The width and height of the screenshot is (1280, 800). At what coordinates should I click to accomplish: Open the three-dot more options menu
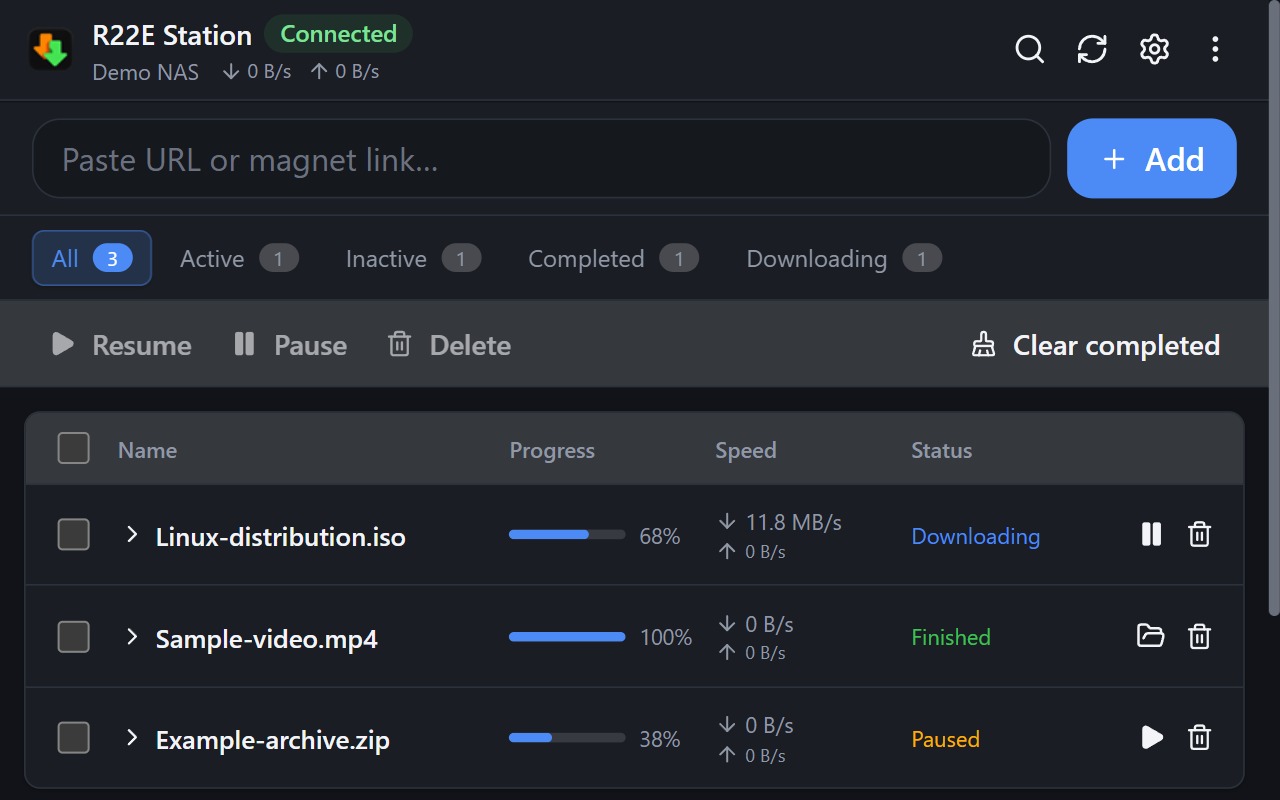[1215, 49]
